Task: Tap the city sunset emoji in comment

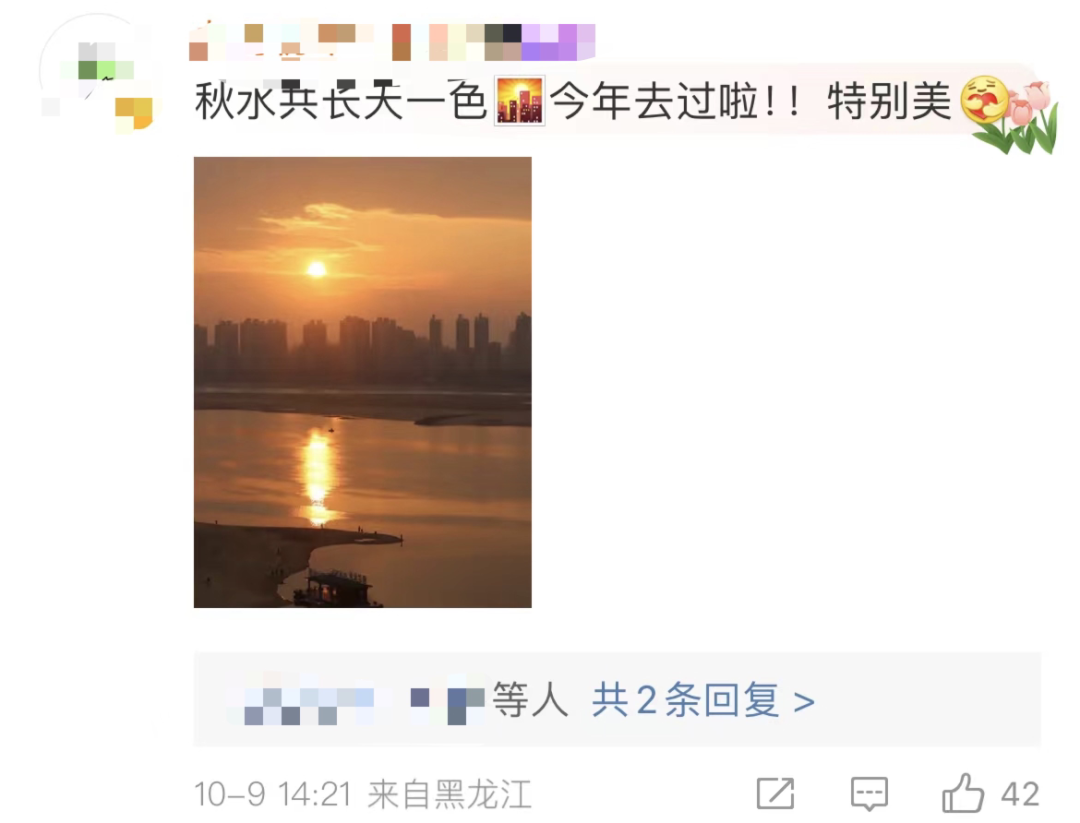Action: 520,101
